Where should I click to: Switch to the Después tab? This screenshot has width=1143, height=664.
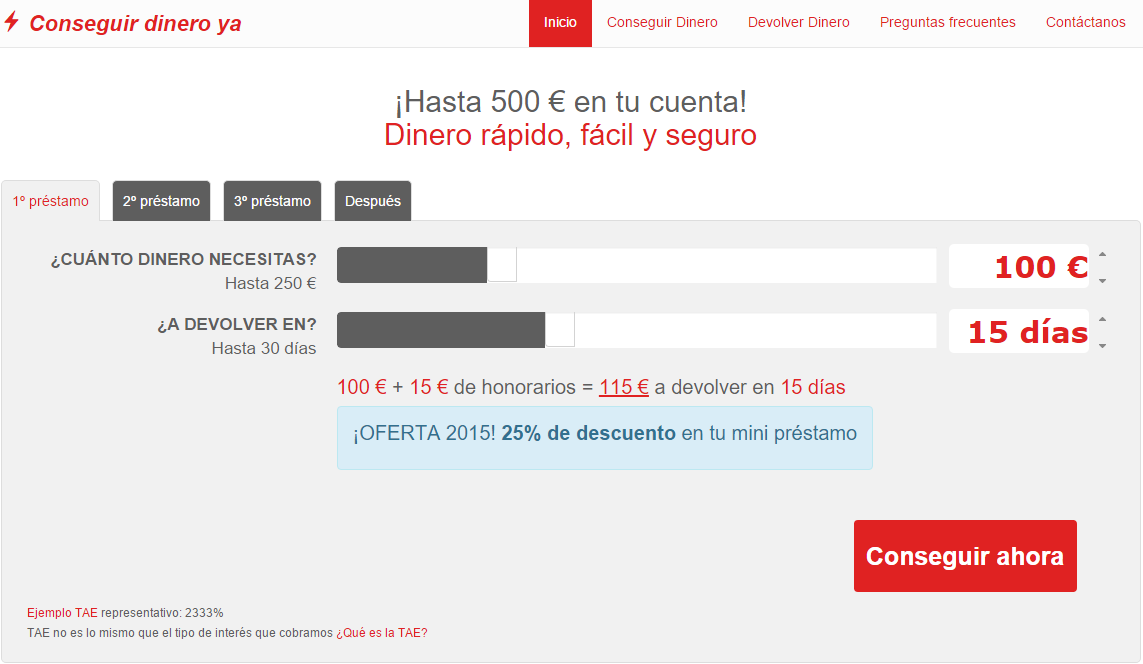[372, 201]
